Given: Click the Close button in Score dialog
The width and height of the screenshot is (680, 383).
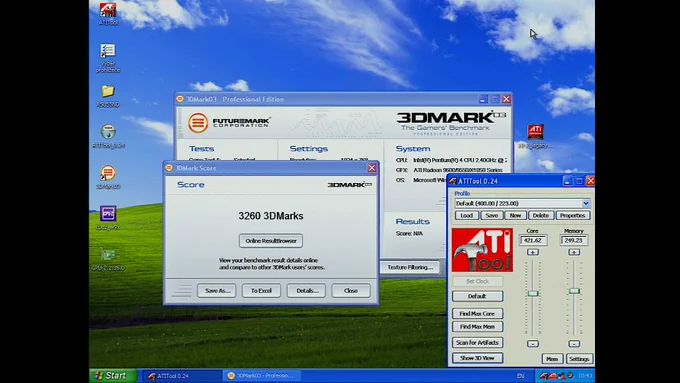Looking at the screenshot, I should [351, 291].
